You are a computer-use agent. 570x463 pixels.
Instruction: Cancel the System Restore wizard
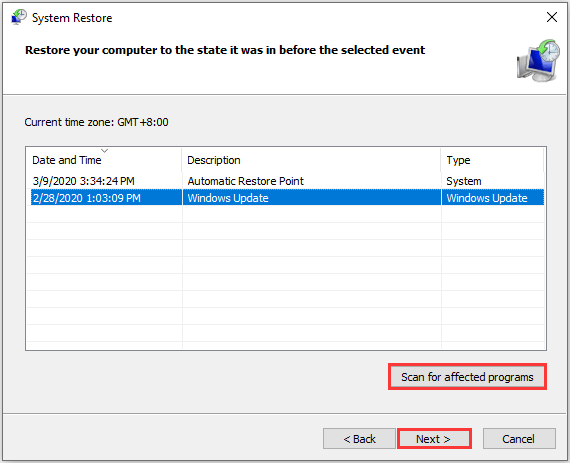519,439
